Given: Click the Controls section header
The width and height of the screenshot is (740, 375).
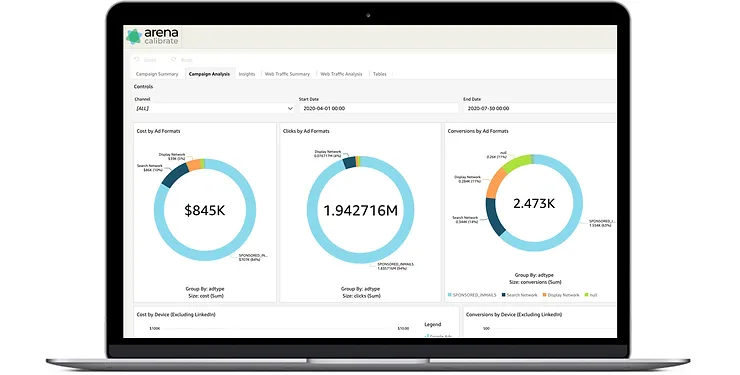Looking at the screenshot, I should click(x=143, y=87).
